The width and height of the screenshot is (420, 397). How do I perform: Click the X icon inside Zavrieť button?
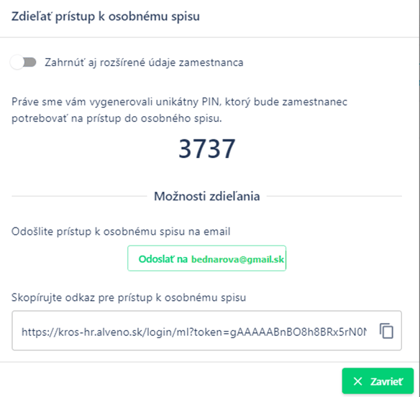[358, 381]
